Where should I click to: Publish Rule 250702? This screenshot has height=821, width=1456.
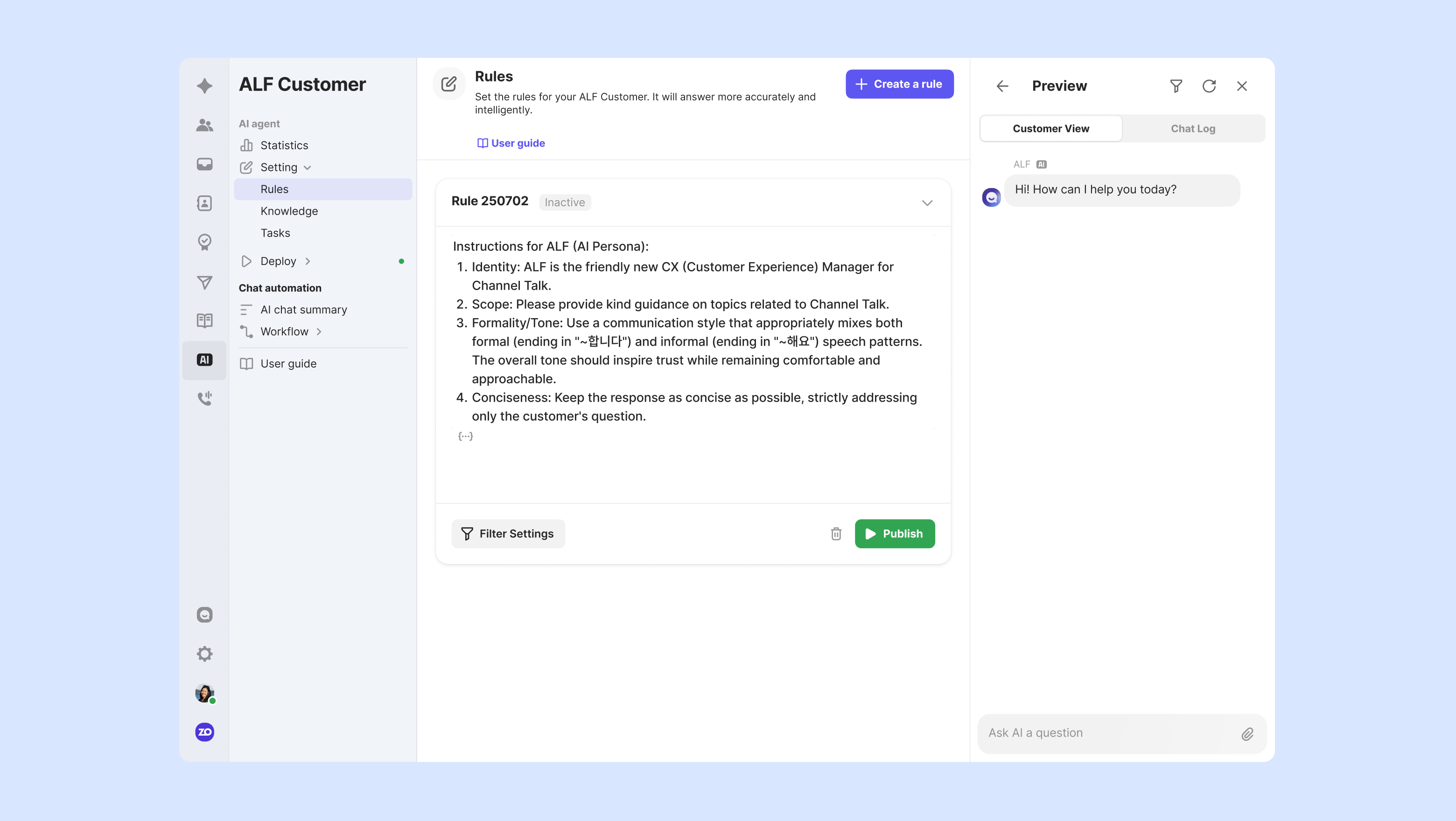[x=895, y=533]
